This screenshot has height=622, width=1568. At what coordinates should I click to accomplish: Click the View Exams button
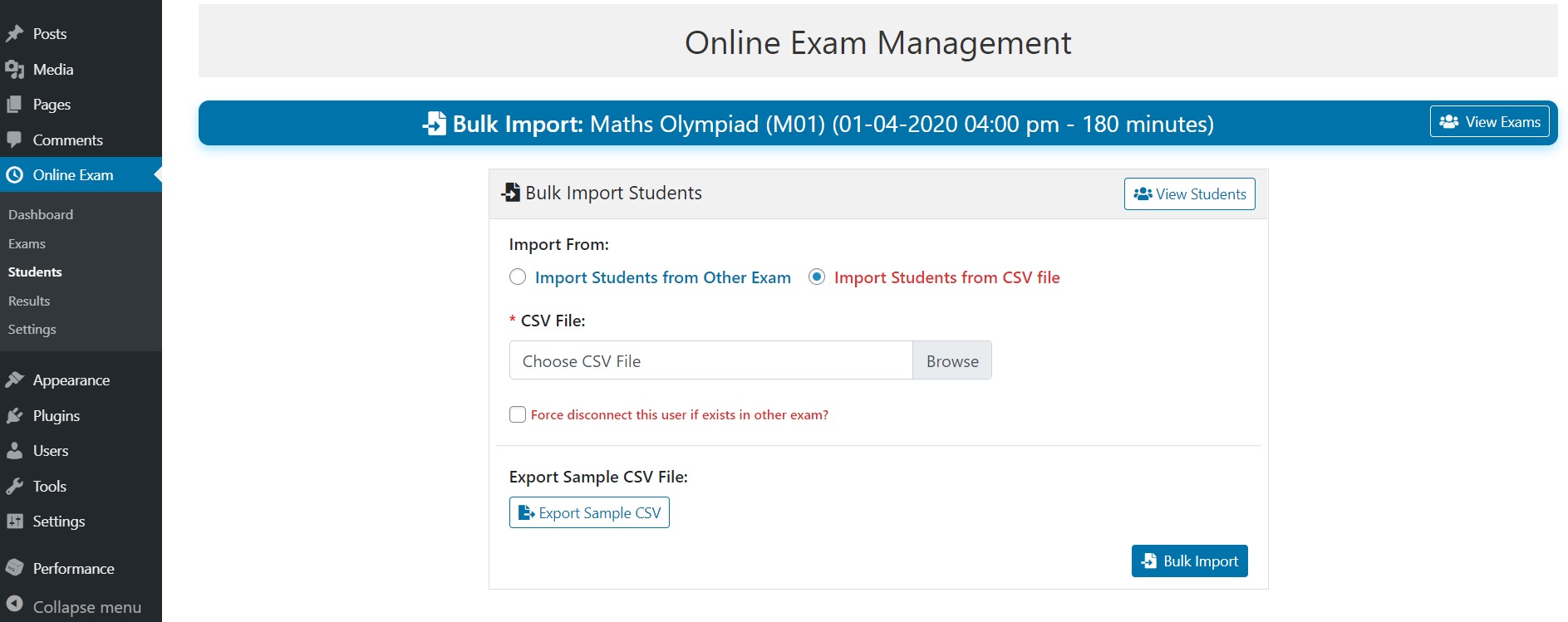click(x=1489, y=121)
